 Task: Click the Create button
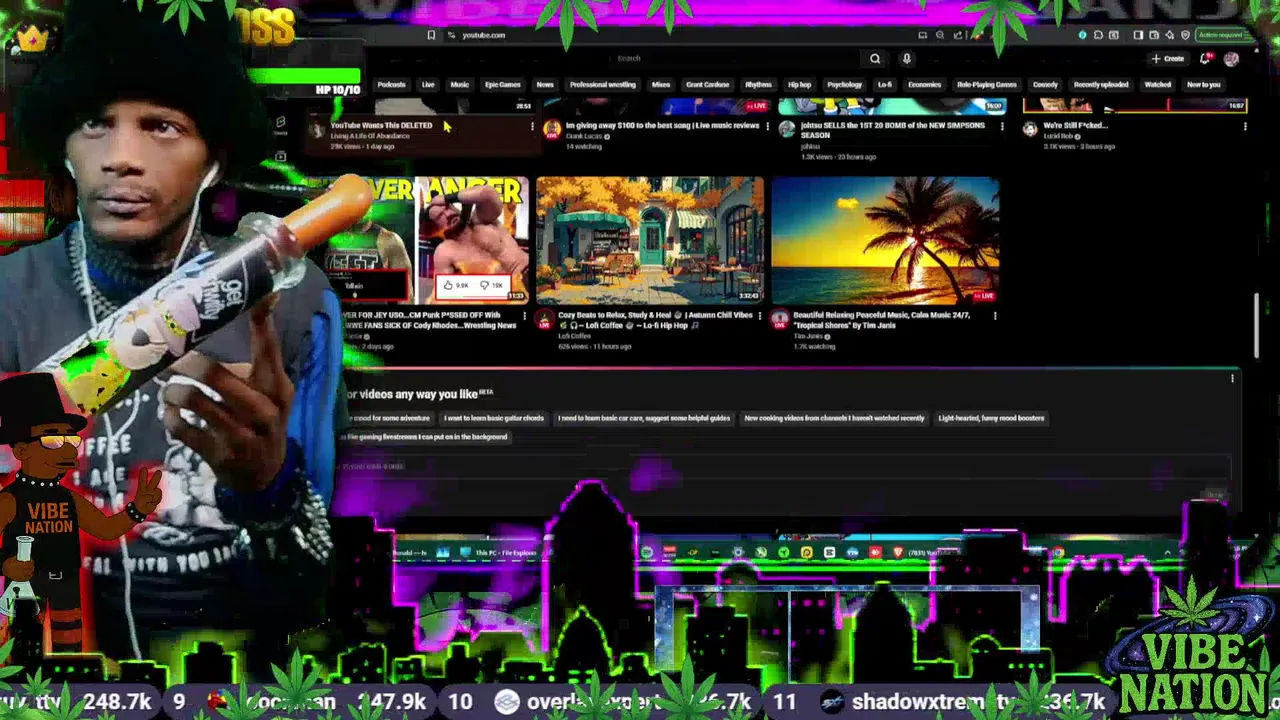point(1168,59)
